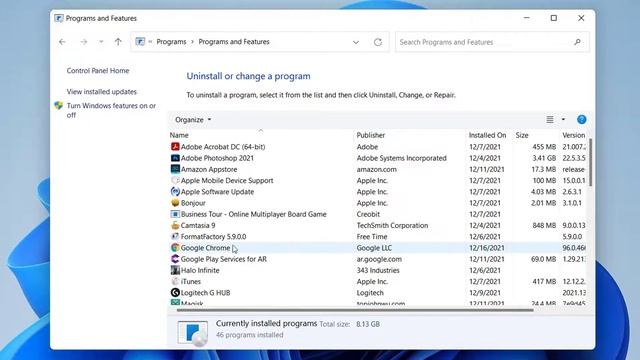Viewport: 640px width, 360px height.
Task: Click the Adobe Photoshop 2021 icon
Action: point(175,158)
